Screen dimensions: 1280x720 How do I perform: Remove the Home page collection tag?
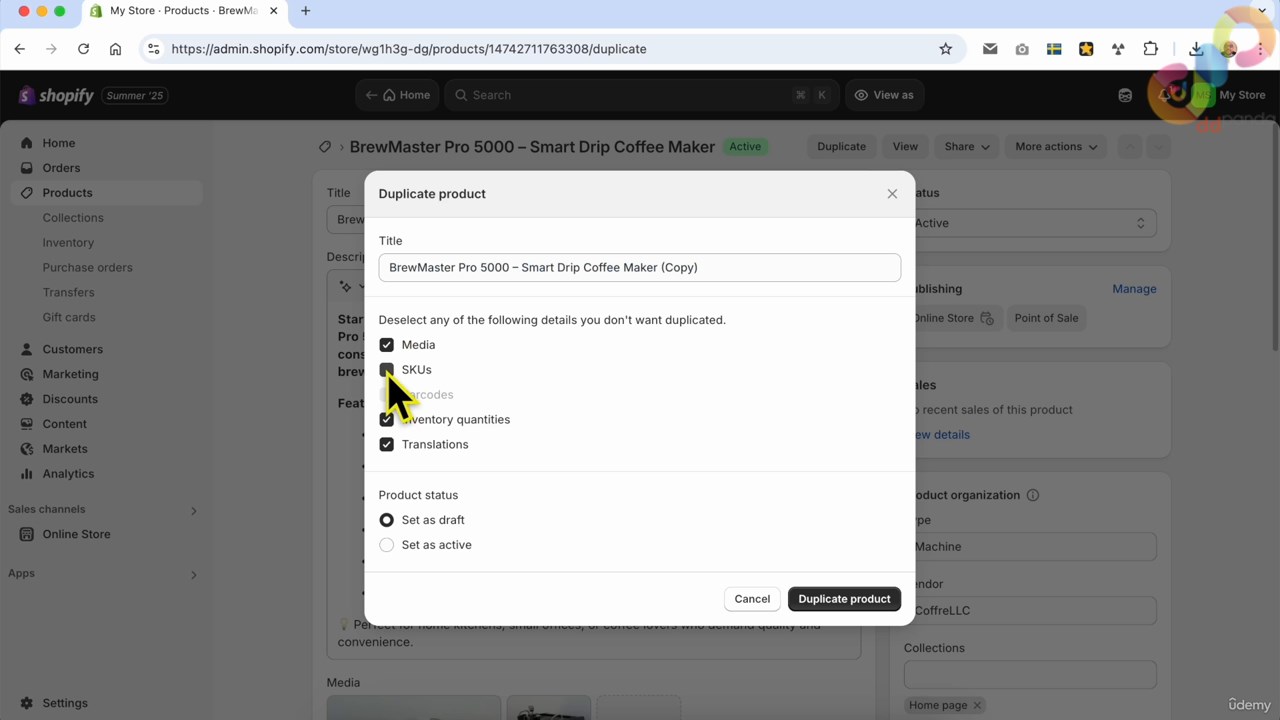click(x=977, y=705)
